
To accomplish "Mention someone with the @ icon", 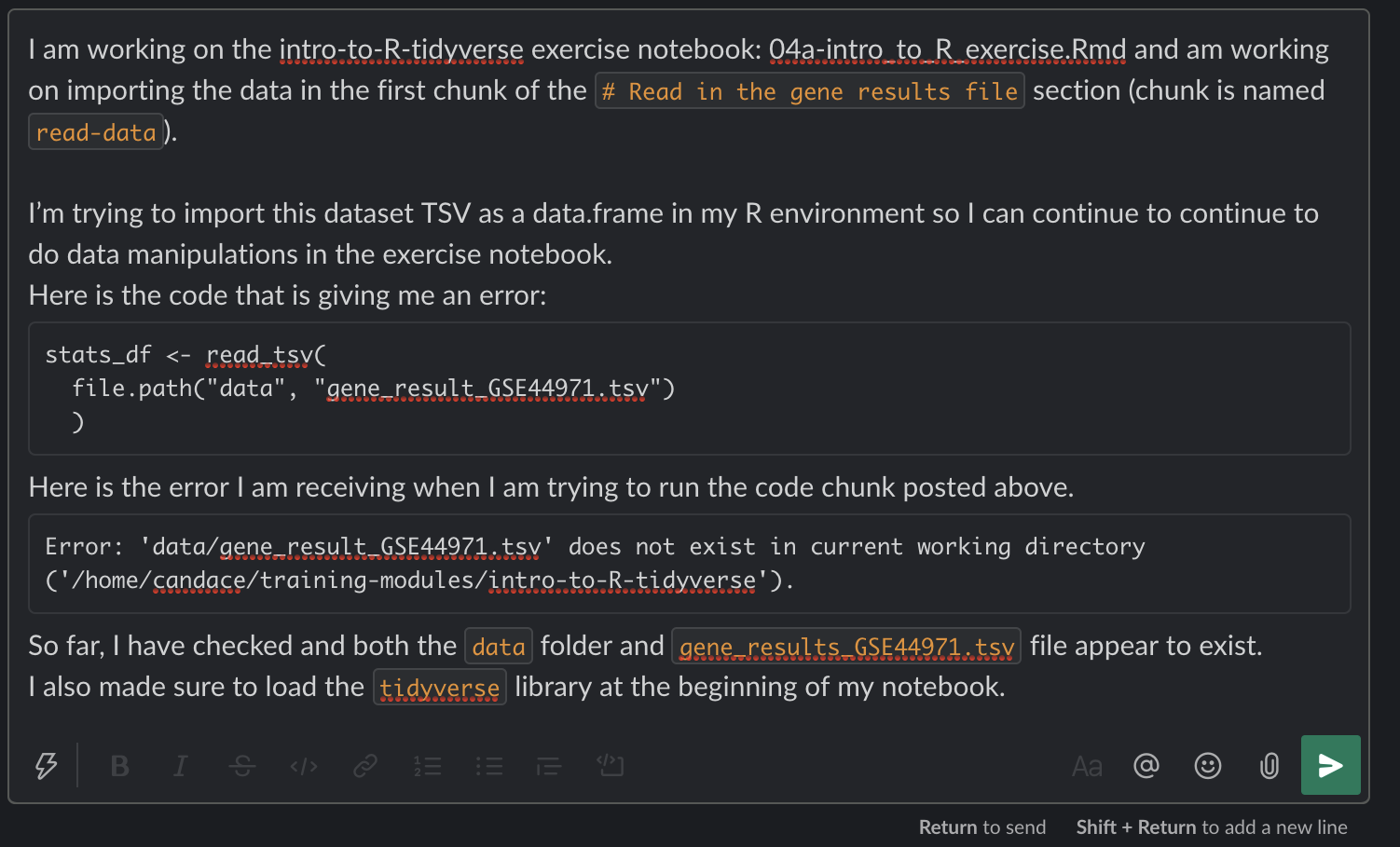I will click(1146, 766).
